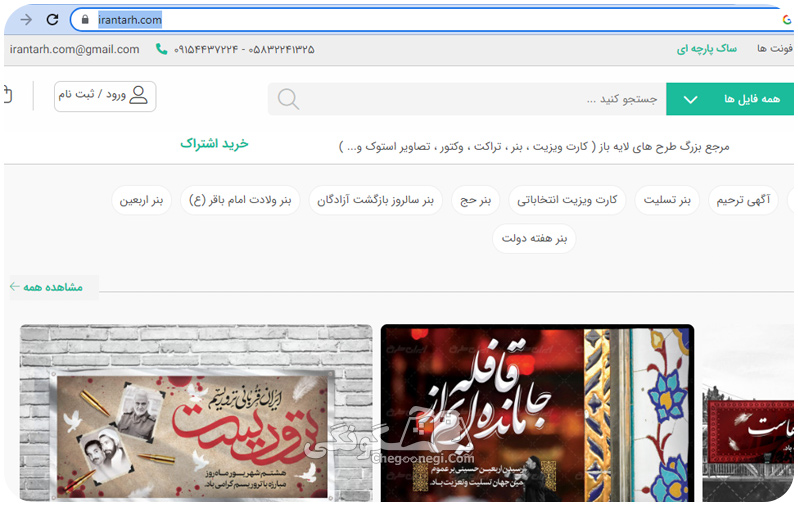Open the Arbaeen dark banner thumbnail
Image resolution: width=798 pixels, height=508 pixels.
point(537,413)
